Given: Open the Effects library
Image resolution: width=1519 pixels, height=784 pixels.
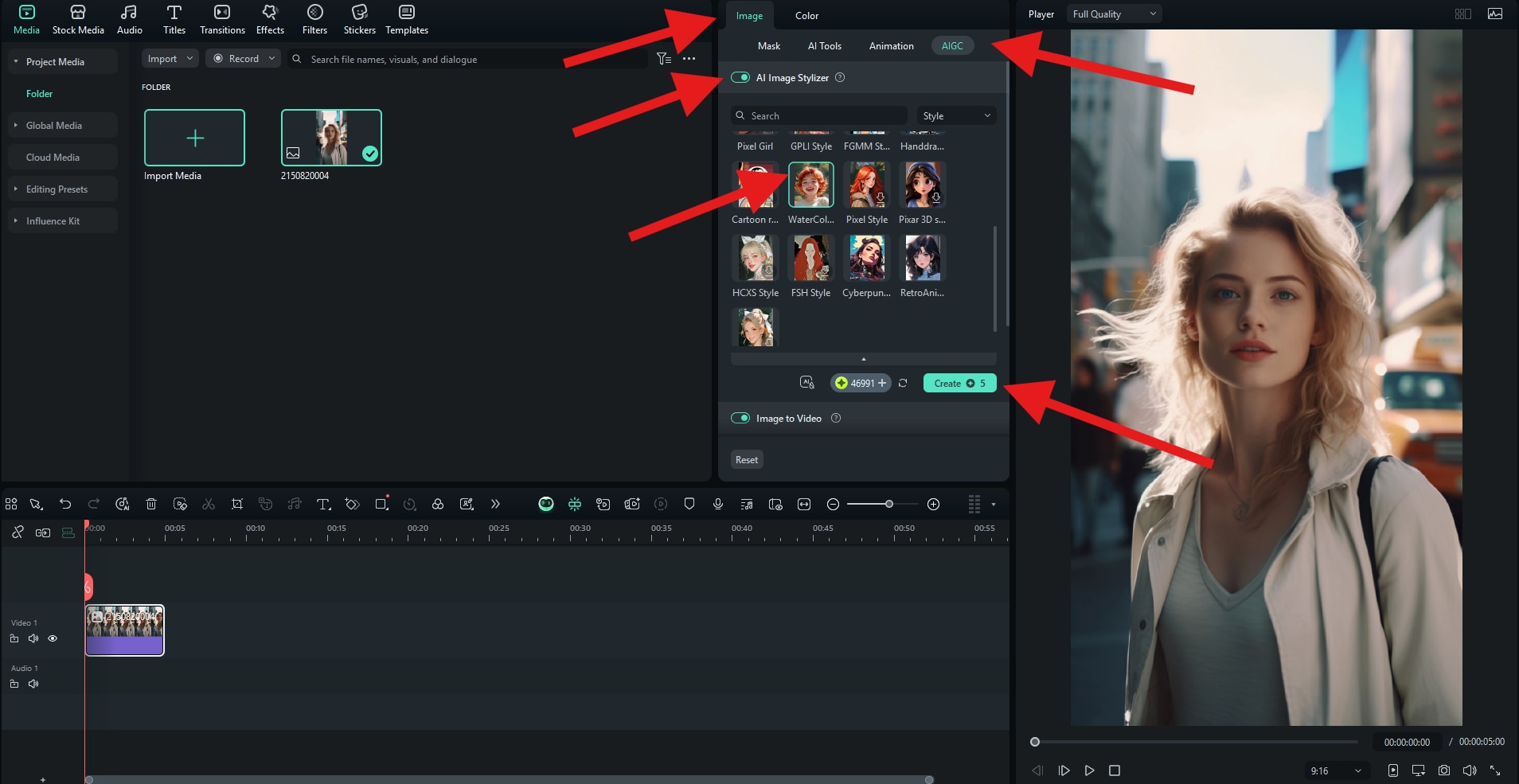Looking at the screenshot, I should (x=270, y=20).
